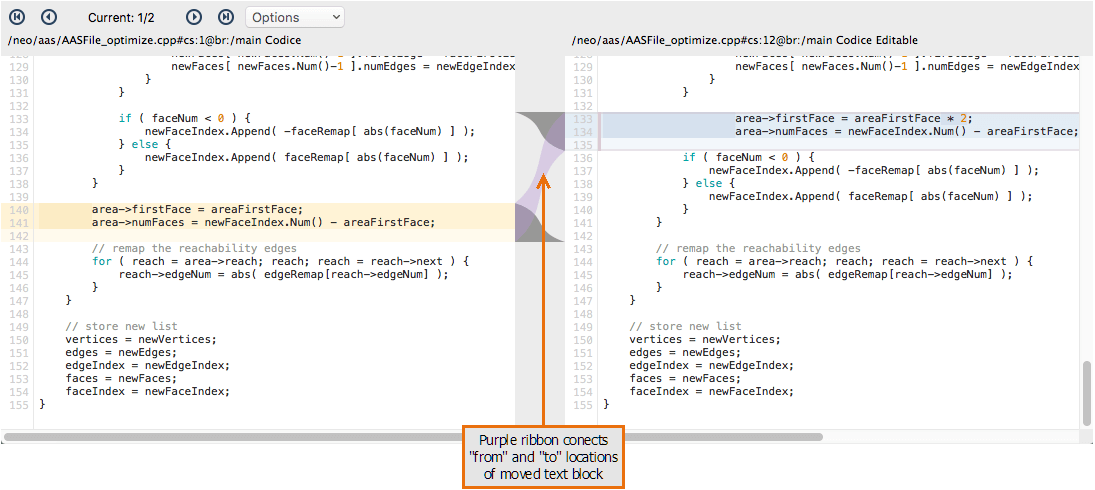Go to the next difference
1095x490 pixels.
click(x=195, y=16)
